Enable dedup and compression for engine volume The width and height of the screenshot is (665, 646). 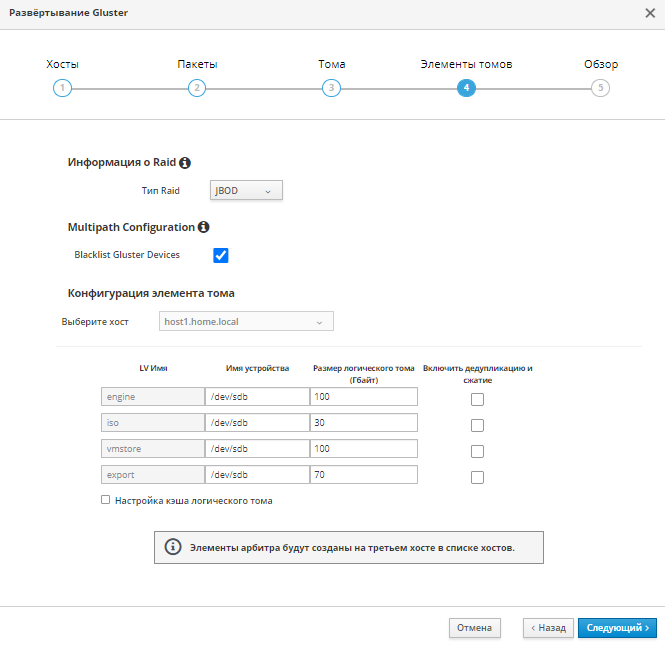click(477, 399)
